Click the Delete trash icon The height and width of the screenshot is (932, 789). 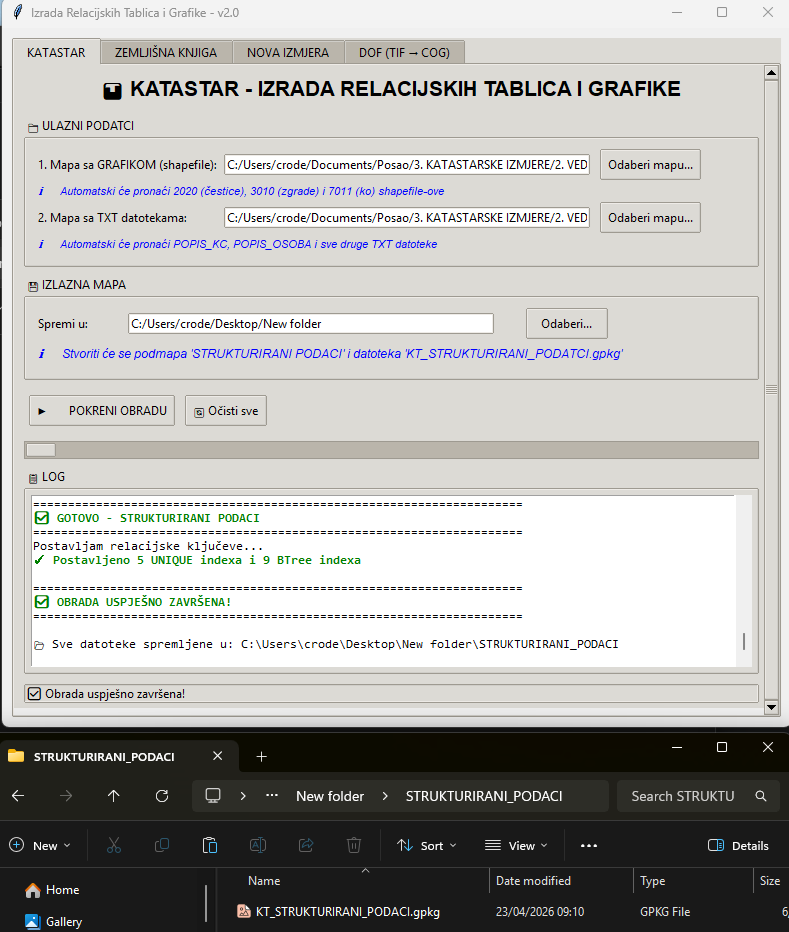(354, 845)
